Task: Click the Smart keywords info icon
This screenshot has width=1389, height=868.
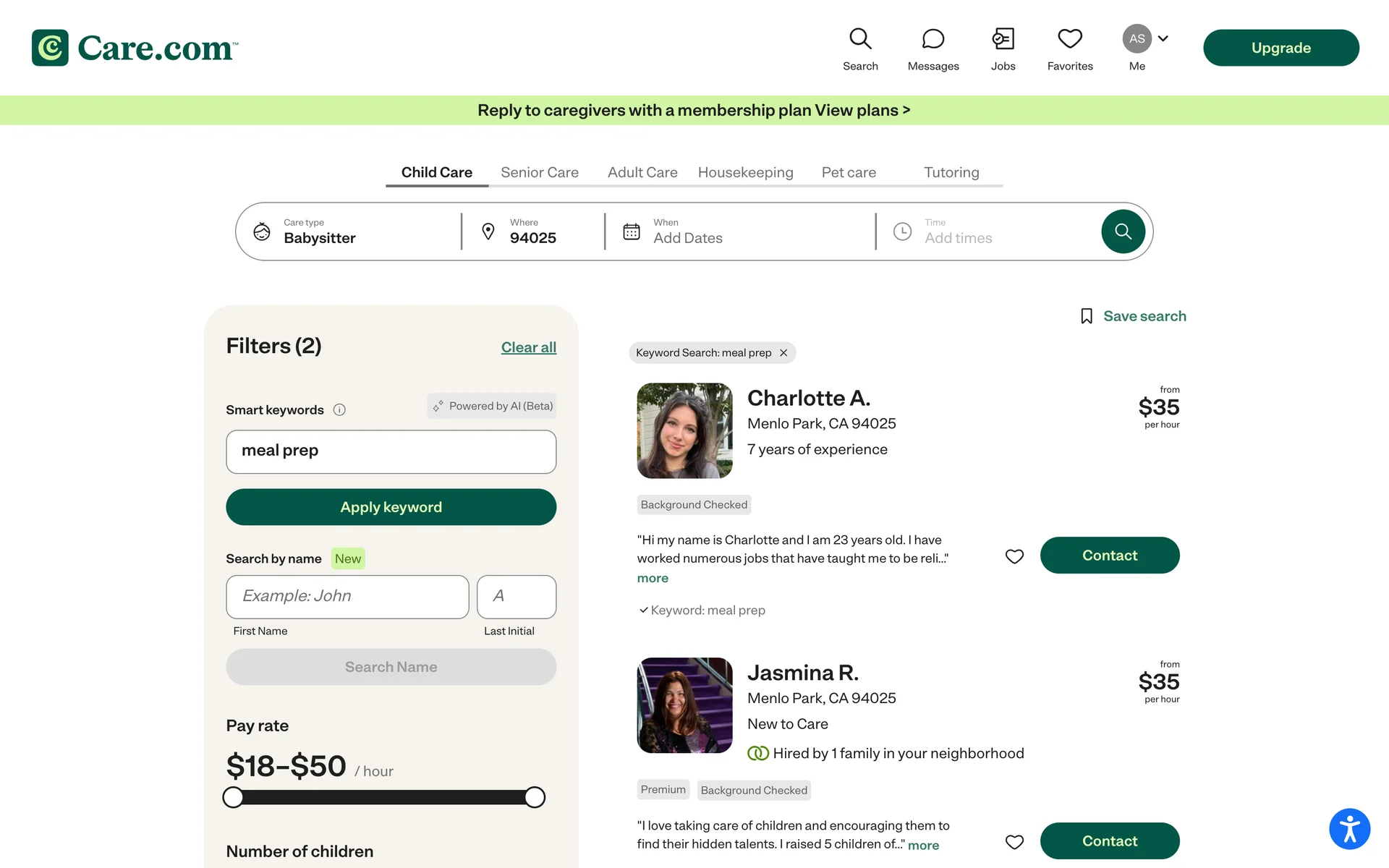Action: point(339,410)
